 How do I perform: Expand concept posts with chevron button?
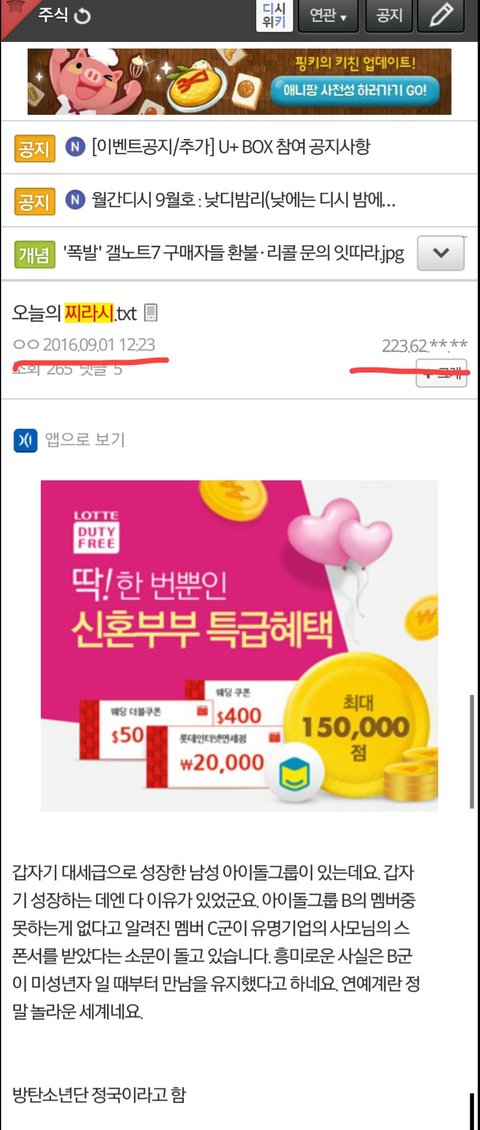point(442,253)
